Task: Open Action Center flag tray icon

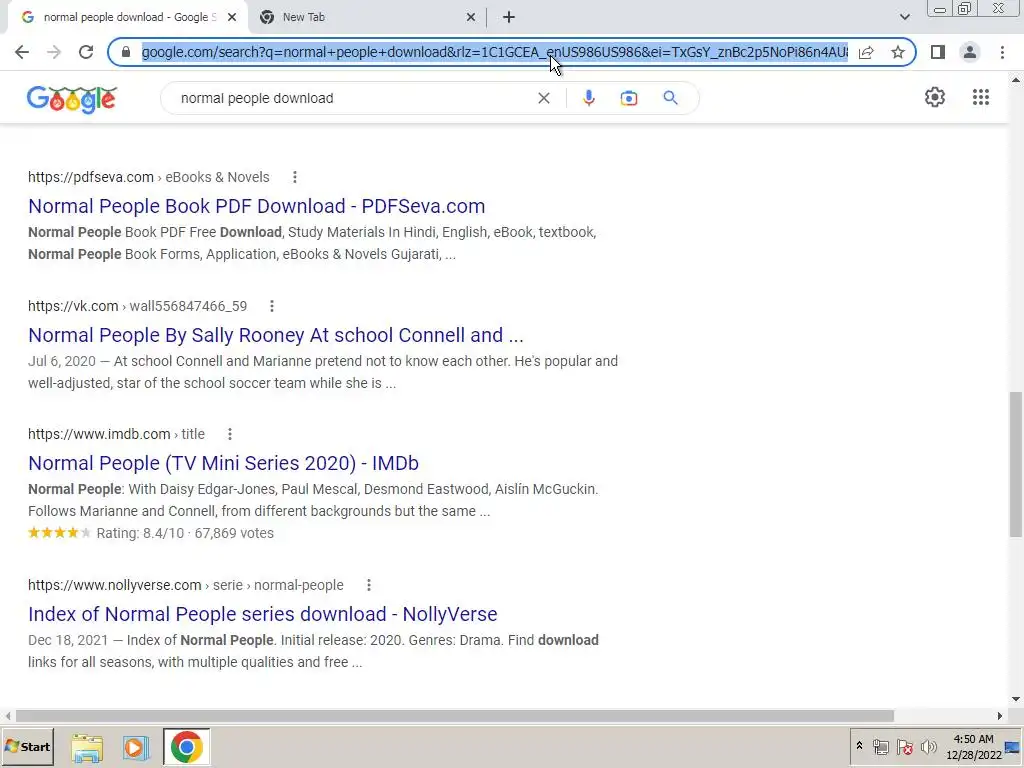Action: pyautogui.click(x=904, y=746)
